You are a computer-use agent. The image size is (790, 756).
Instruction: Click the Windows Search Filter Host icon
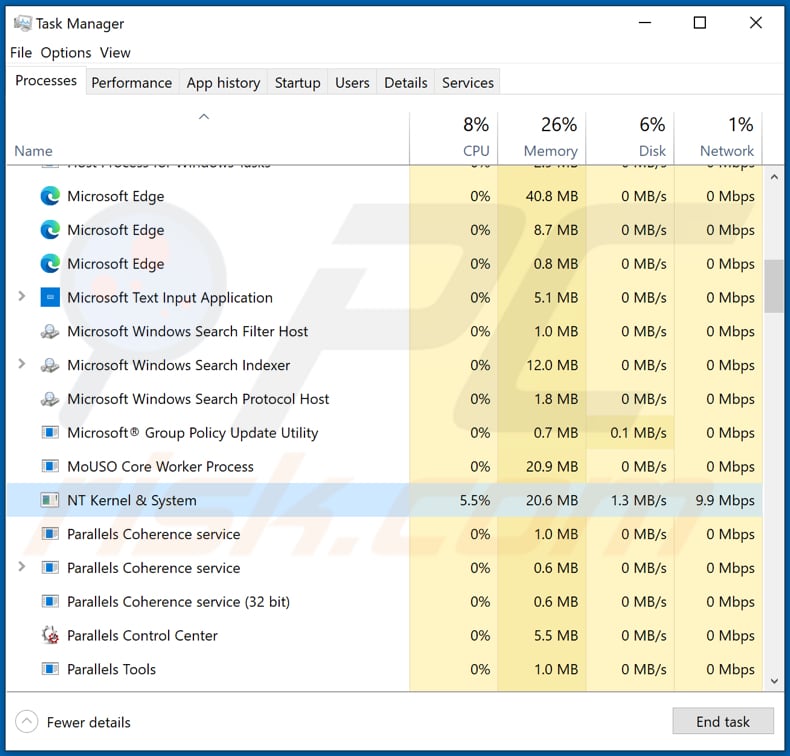(x=50, y=331)
